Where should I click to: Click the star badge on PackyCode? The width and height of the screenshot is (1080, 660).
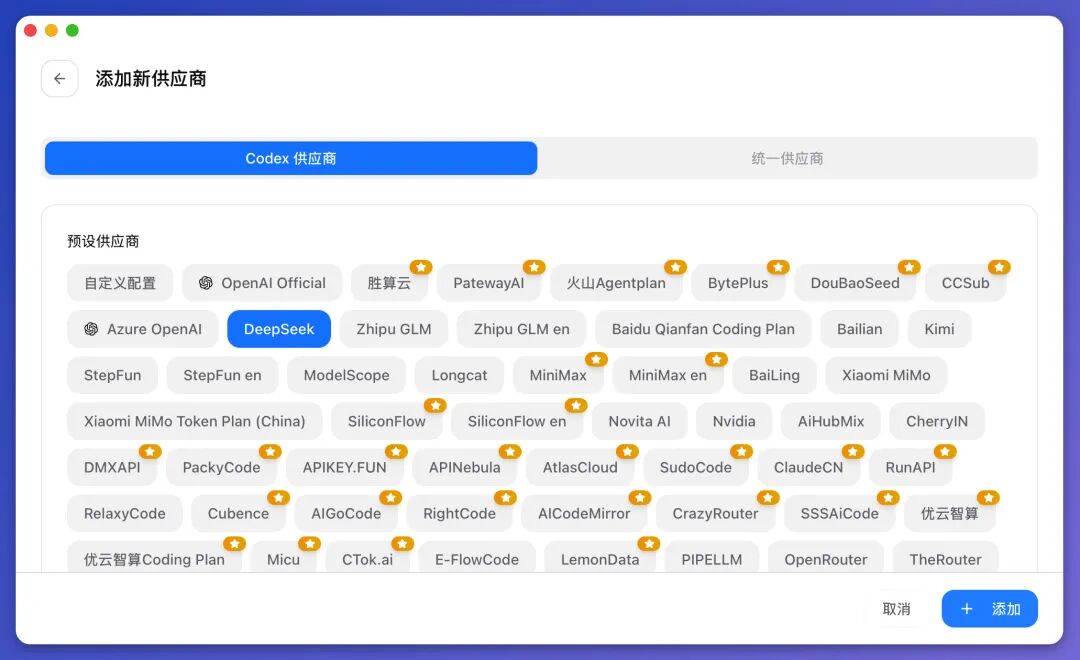click(x=270, y=451)
